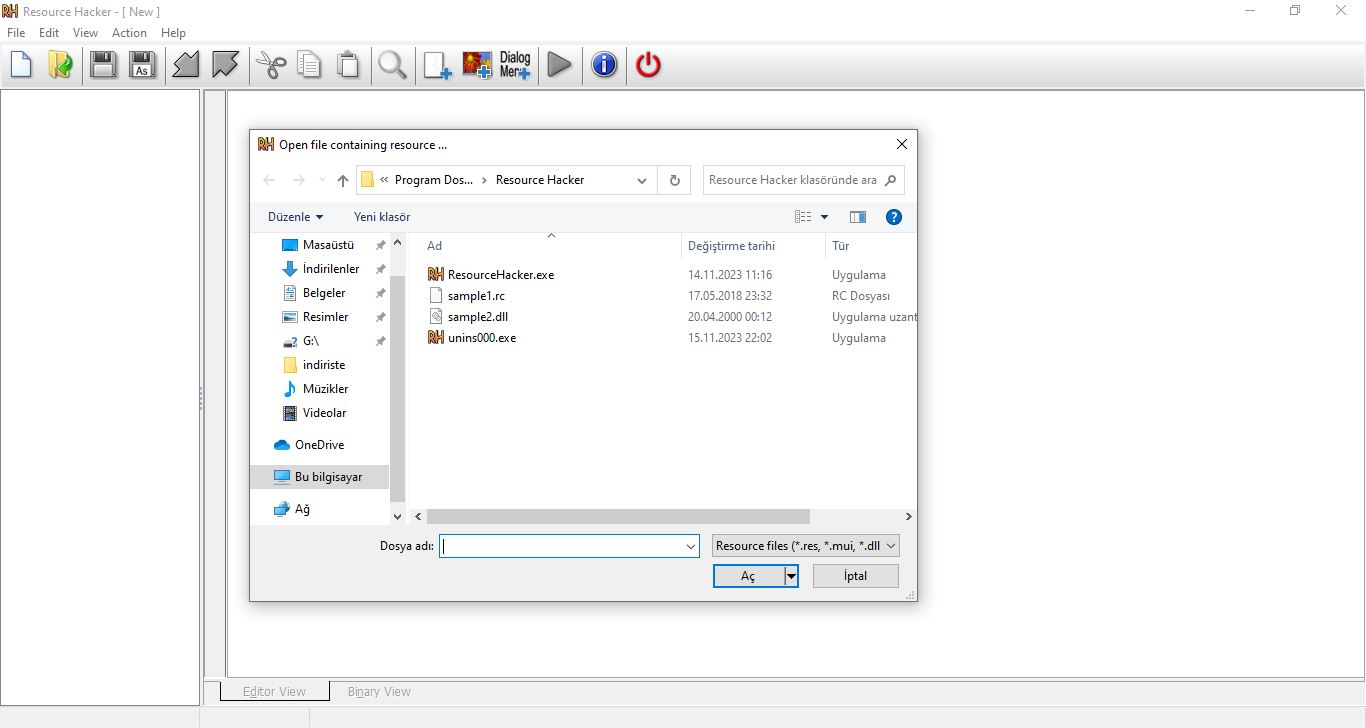Click the red power Exit icon

point(649,66)
